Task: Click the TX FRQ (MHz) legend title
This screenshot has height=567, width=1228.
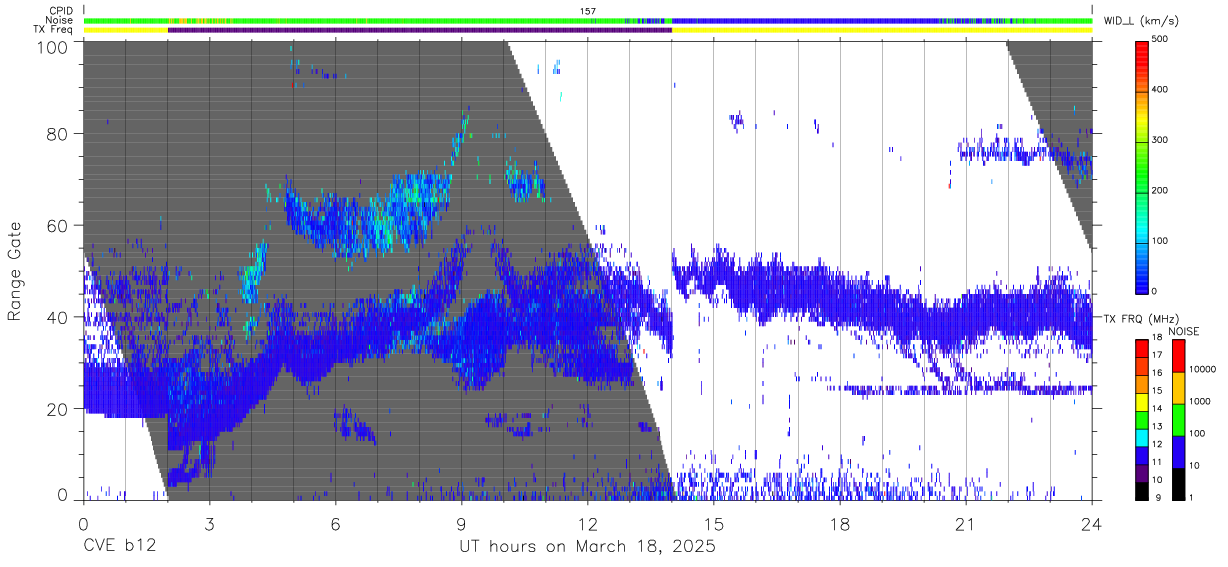Action: tap(1140, 319)
